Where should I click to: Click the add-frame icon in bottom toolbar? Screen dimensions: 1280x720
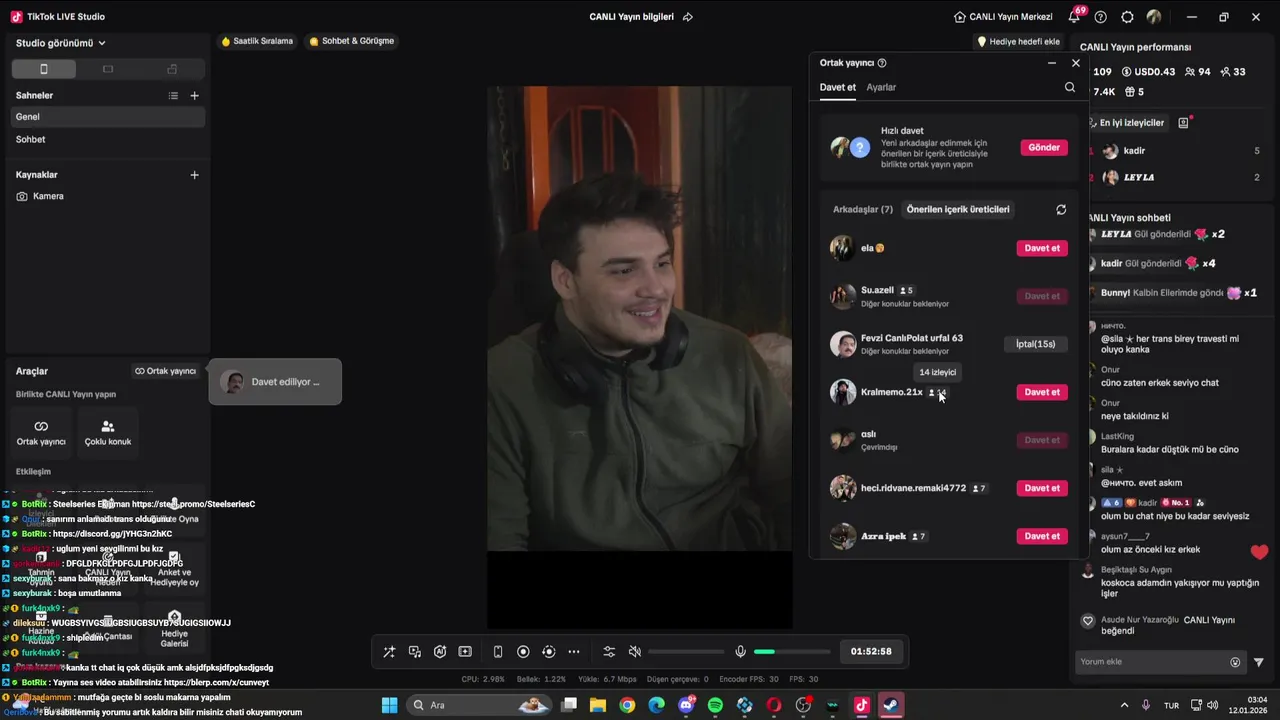click(x=465, y=652)
